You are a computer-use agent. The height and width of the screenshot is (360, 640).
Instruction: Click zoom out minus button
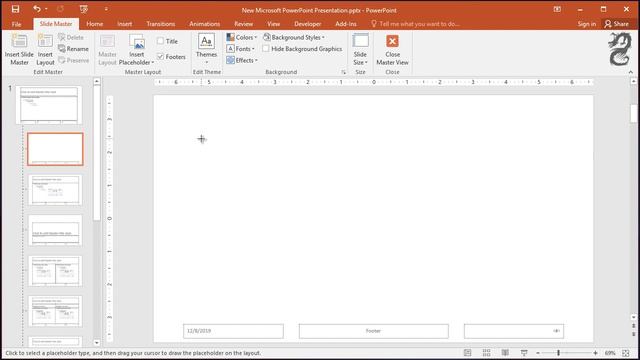[538, 353]
